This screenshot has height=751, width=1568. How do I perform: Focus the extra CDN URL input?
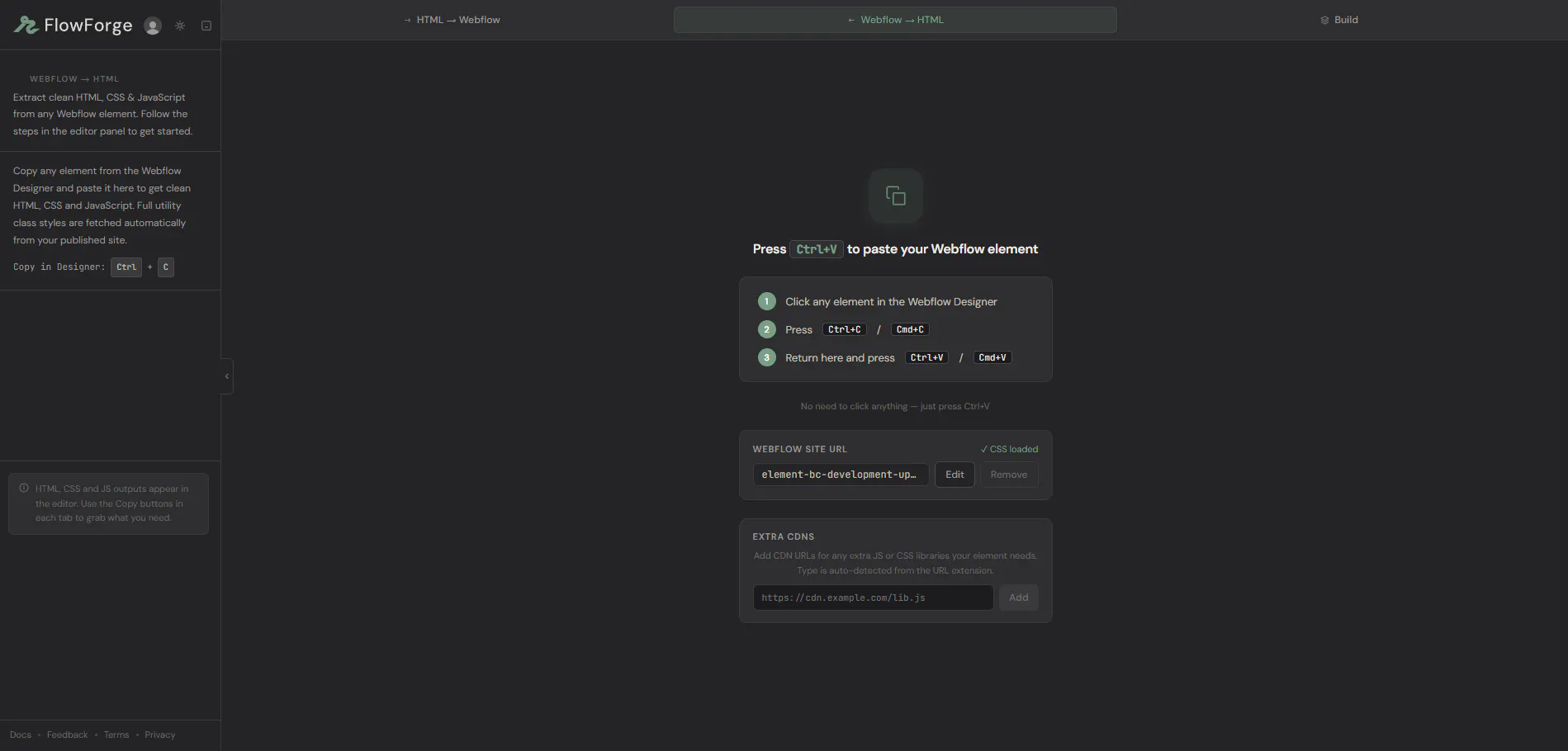tap(873, 597)
